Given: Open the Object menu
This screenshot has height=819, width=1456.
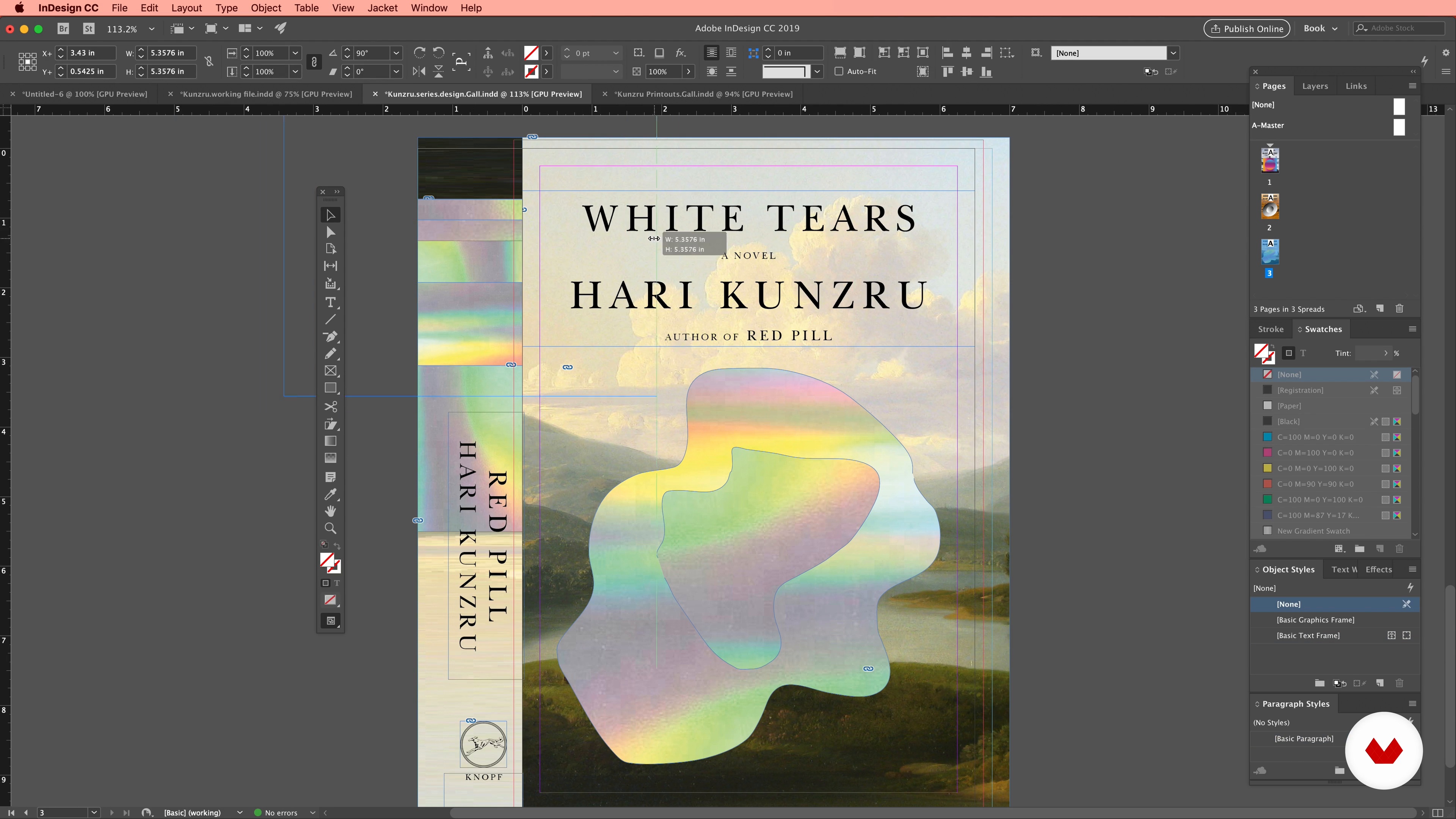Looking at the screenshot, I should [x=266, y=8].
